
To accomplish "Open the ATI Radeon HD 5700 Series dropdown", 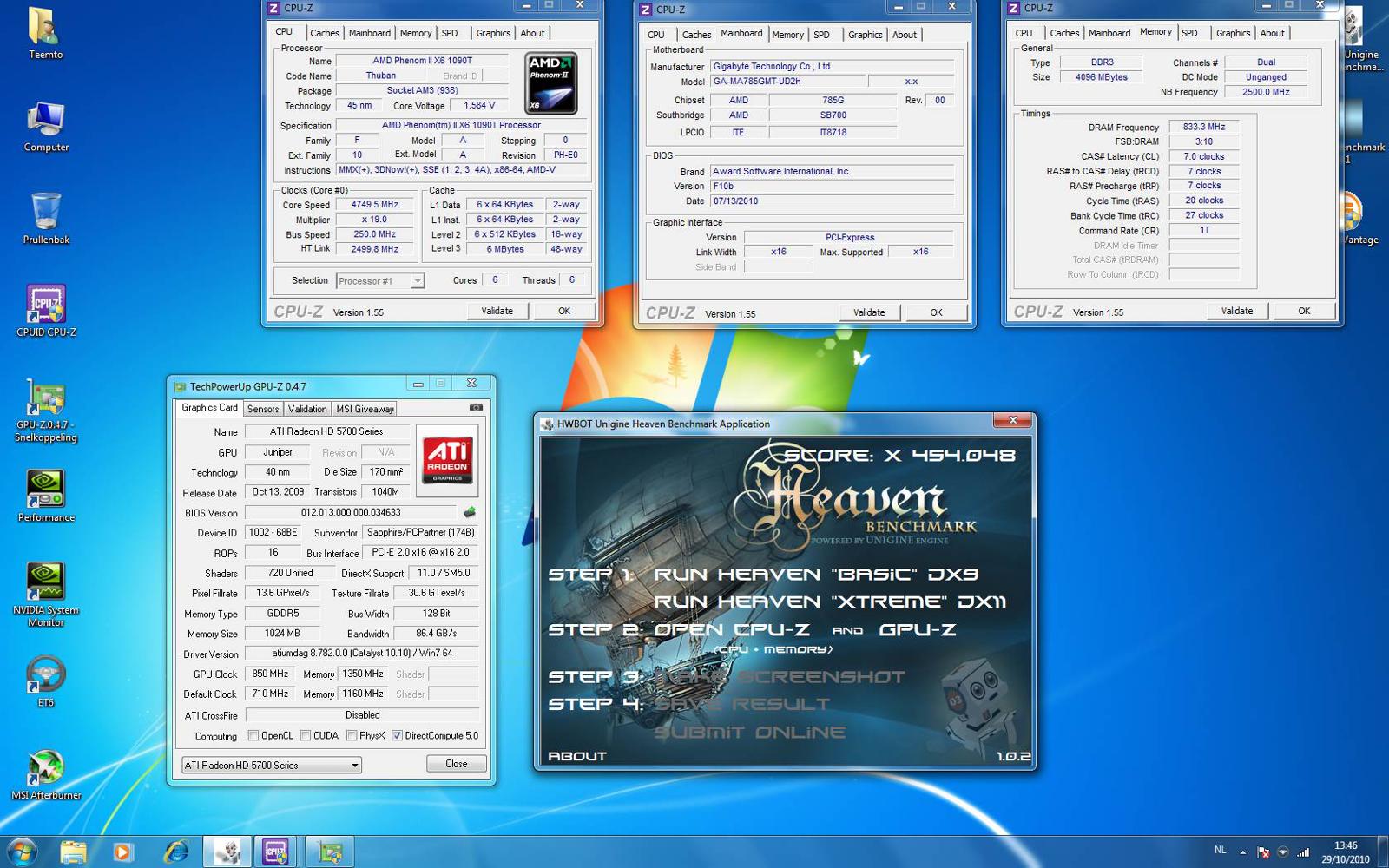I will click(x=272, y=765).
